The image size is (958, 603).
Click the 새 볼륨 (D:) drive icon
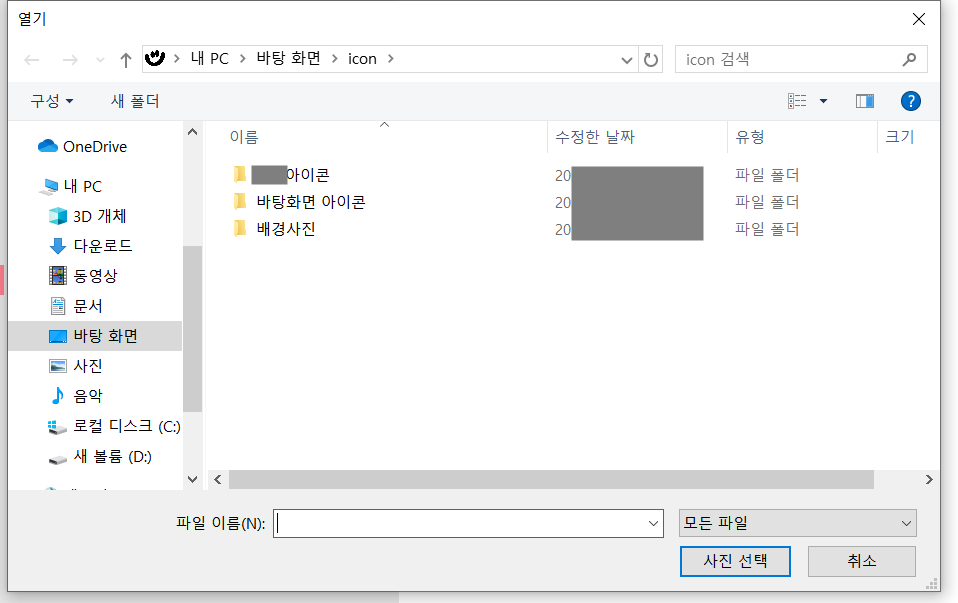(57, 459)
